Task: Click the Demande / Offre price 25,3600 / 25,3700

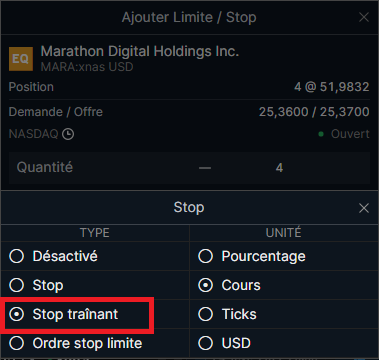Action: click(314, 112)
